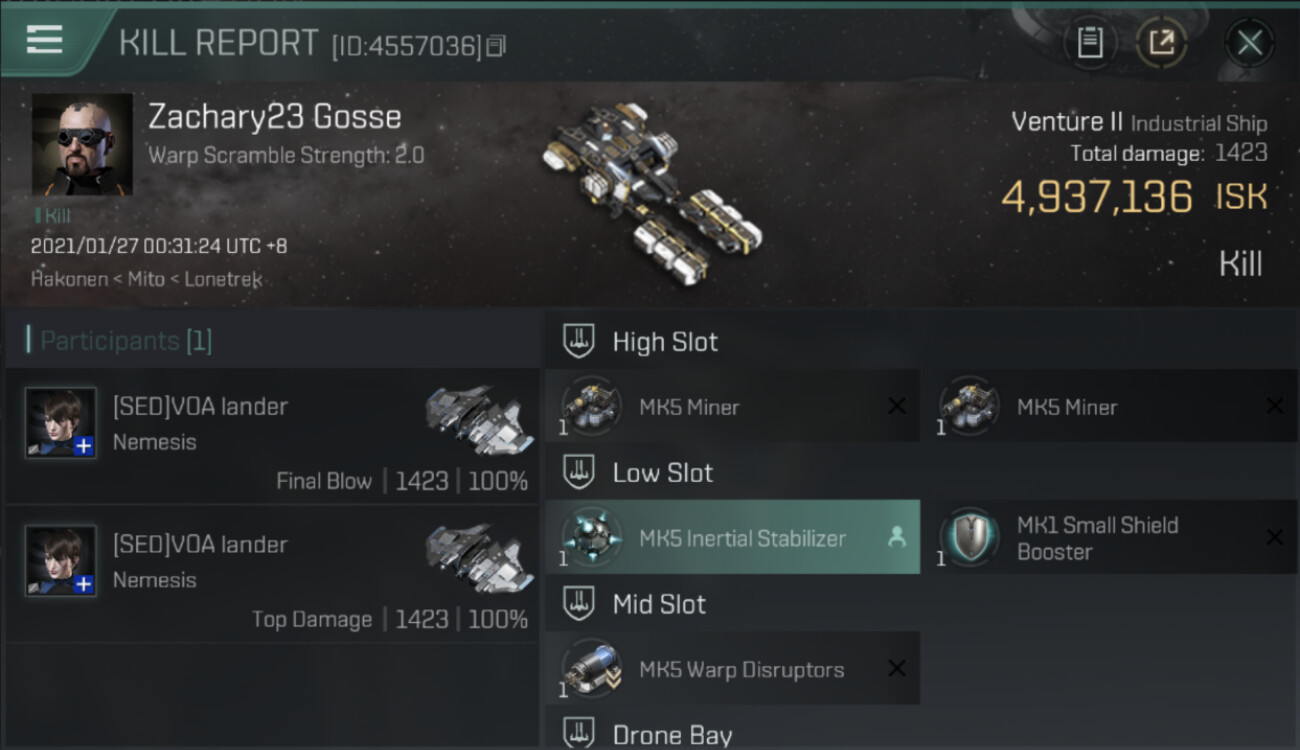Click the MK5 Inertial Stabilizer module

[x=732, y=537]
